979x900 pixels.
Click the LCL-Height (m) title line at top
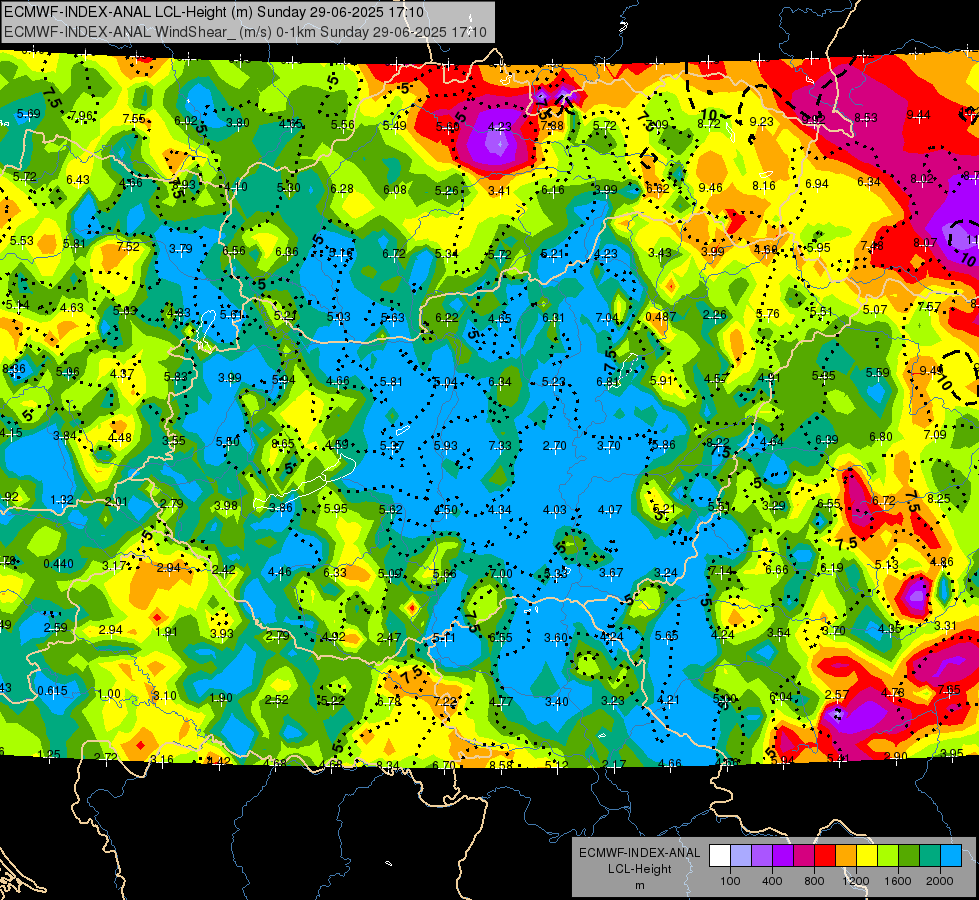(x=214, y=12)
